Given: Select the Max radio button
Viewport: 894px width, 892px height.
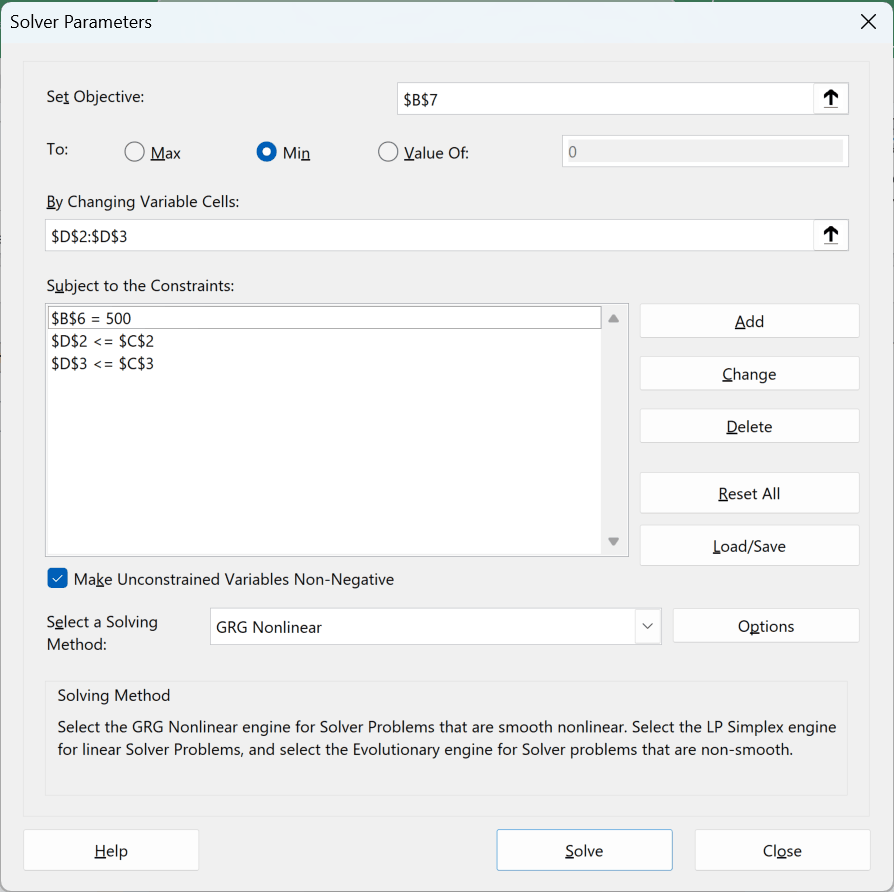Looking at the screenshot, I should 135,152.
